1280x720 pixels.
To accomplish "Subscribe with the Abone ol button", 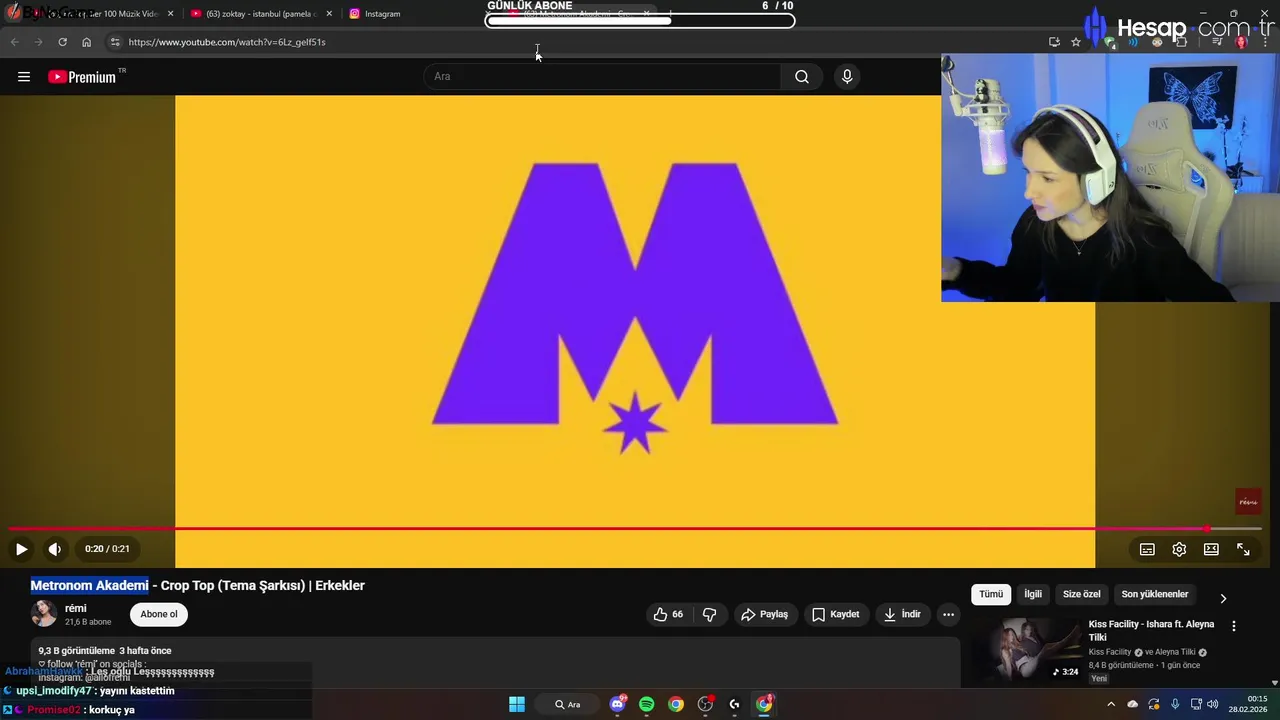I will click(x=159, y=614).
